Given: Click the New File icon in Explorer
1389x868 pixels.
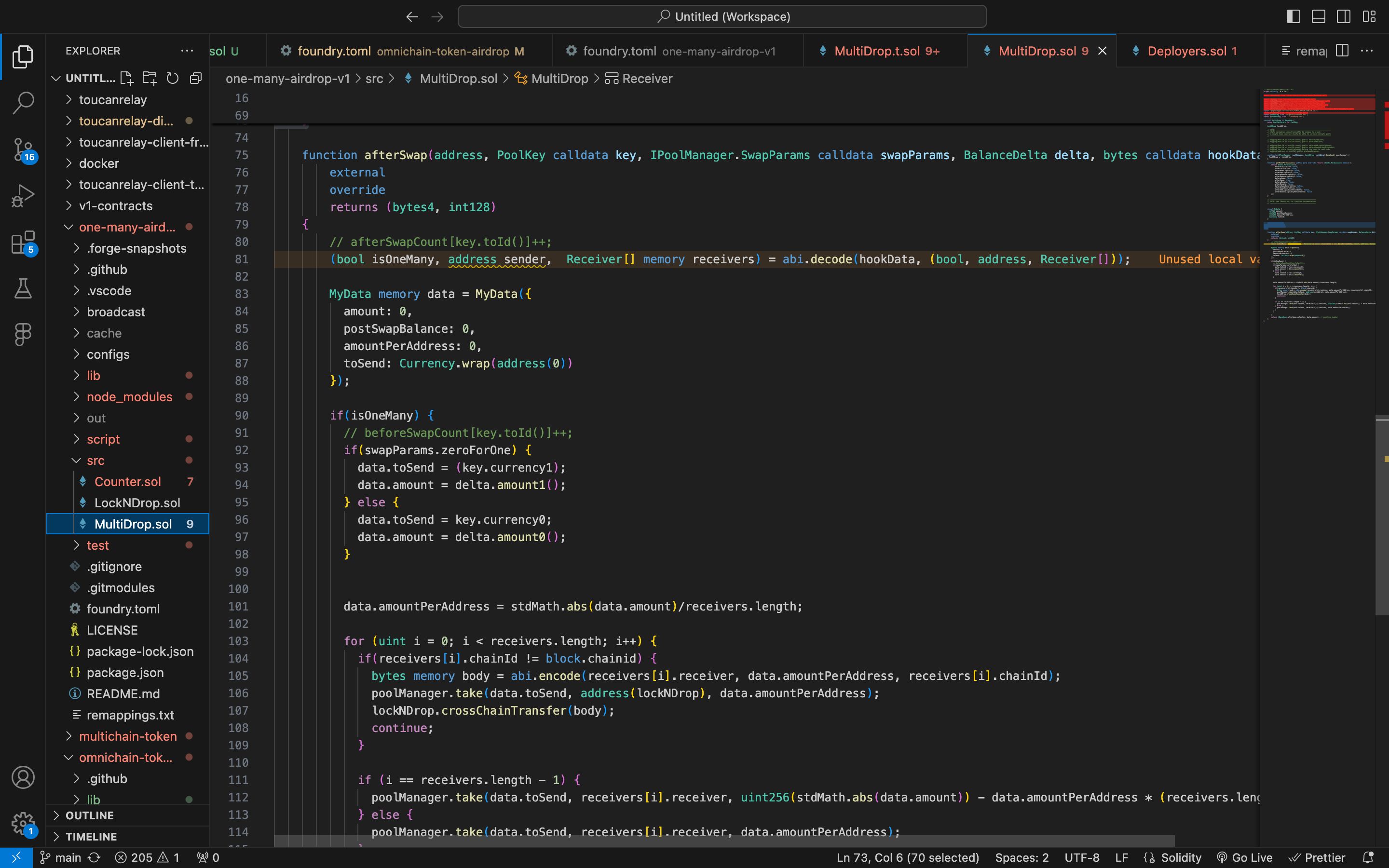Looking at the screenshot, I should (127, 78).
